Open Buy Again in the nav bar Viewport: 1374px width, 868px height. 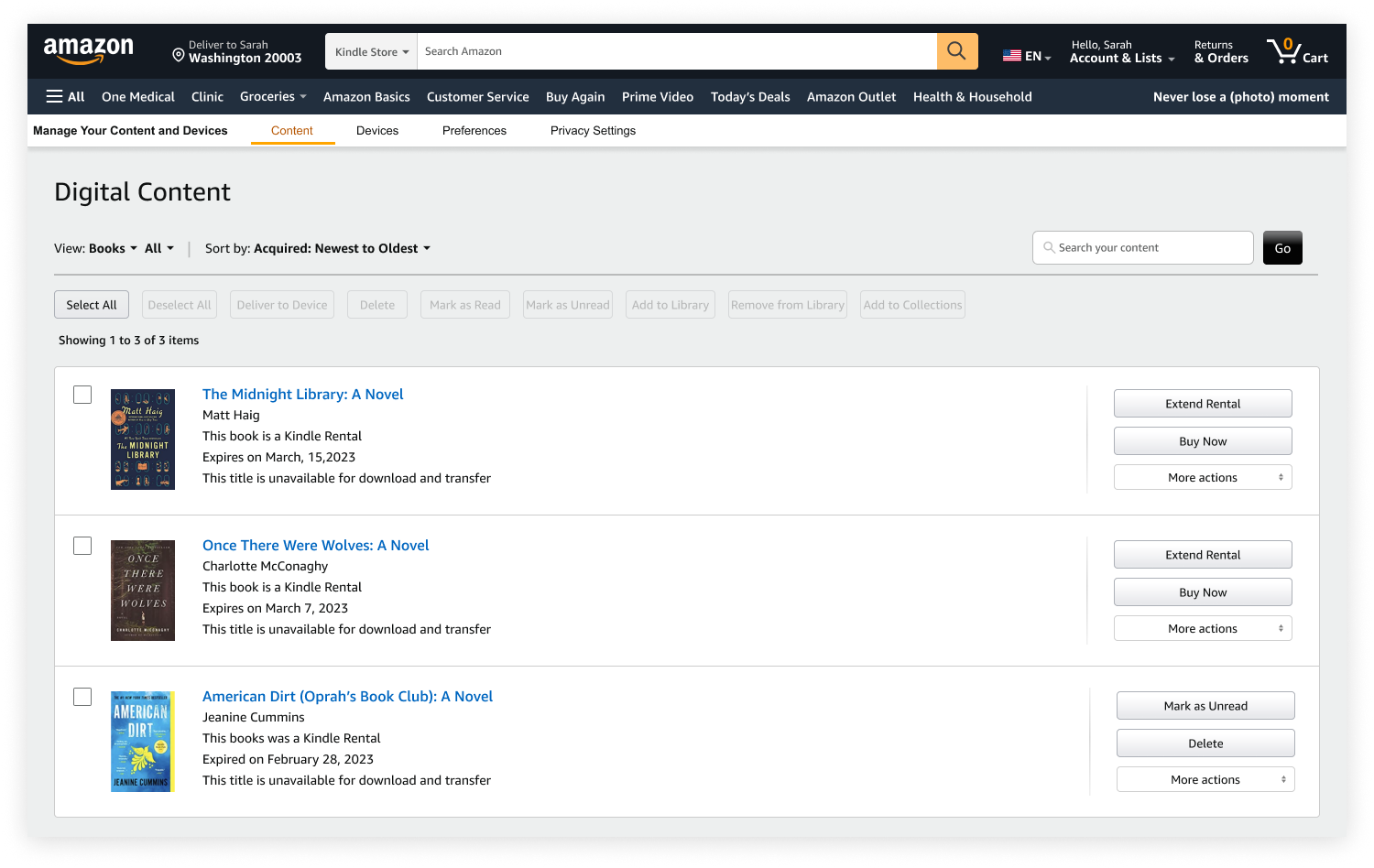point(575,96)
